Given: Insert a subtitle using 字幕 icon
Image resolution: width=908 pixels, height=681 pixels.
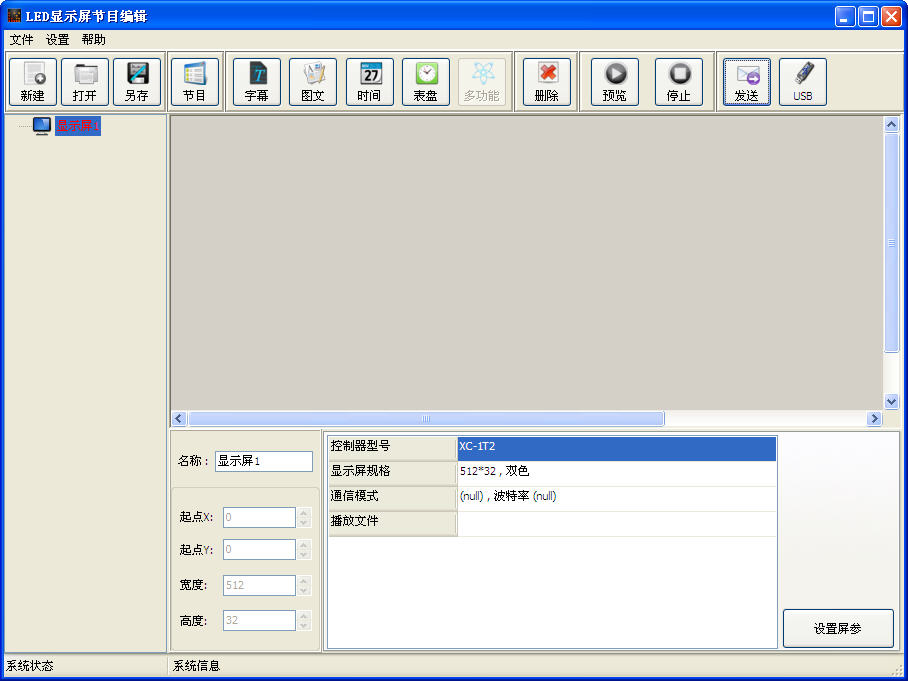Looking at the screenshot, I should 257,82.
